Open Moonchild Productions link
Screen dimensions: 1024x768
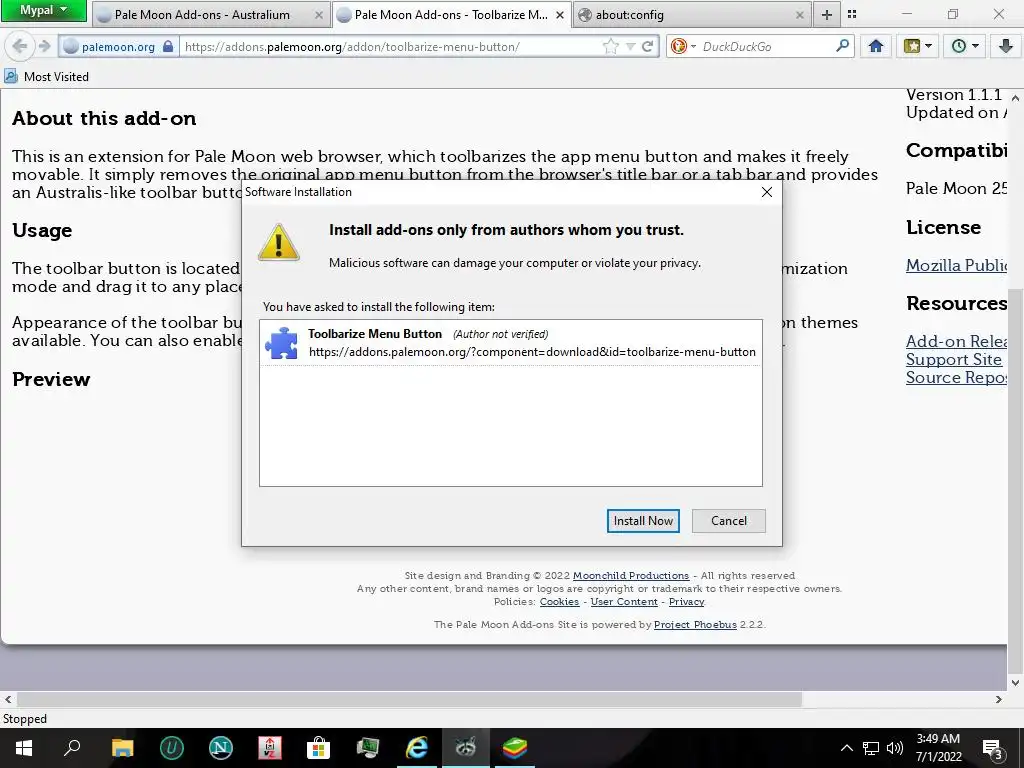(x=631, y=575)
